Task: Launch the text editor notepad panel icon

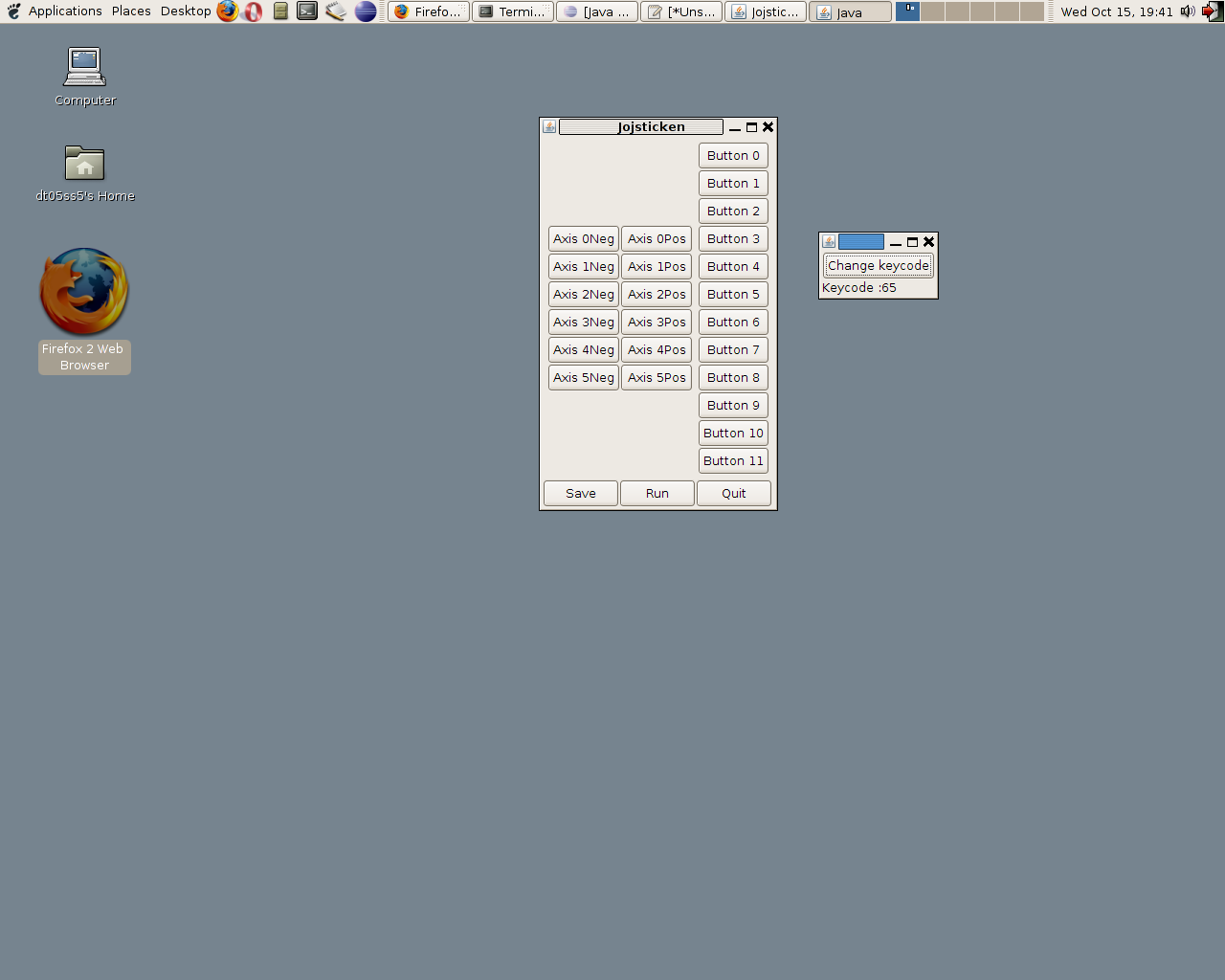Action: tap(335, 11)
